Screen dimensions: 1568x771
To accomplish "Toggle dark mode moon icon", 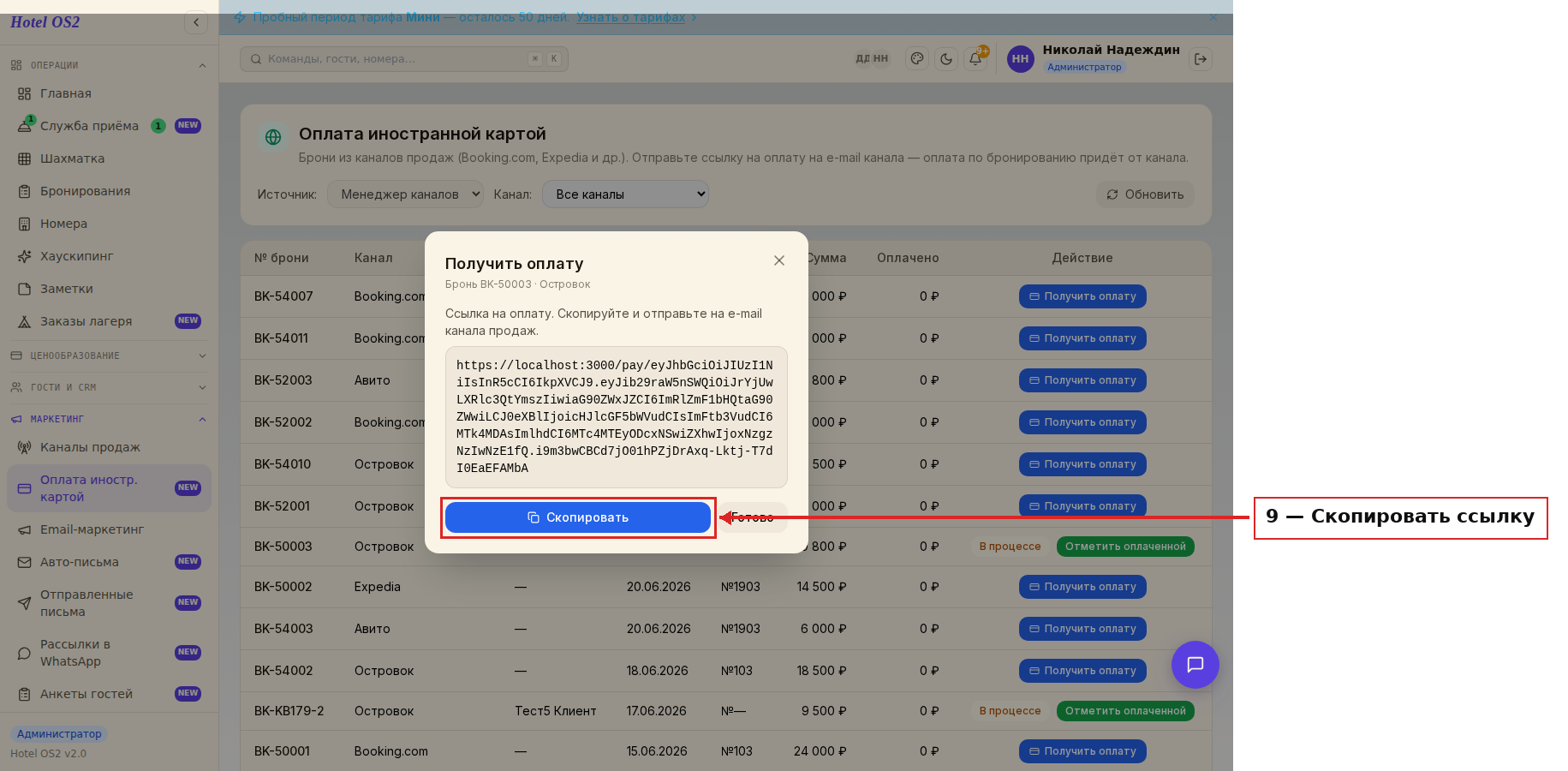I will [946, 59].
